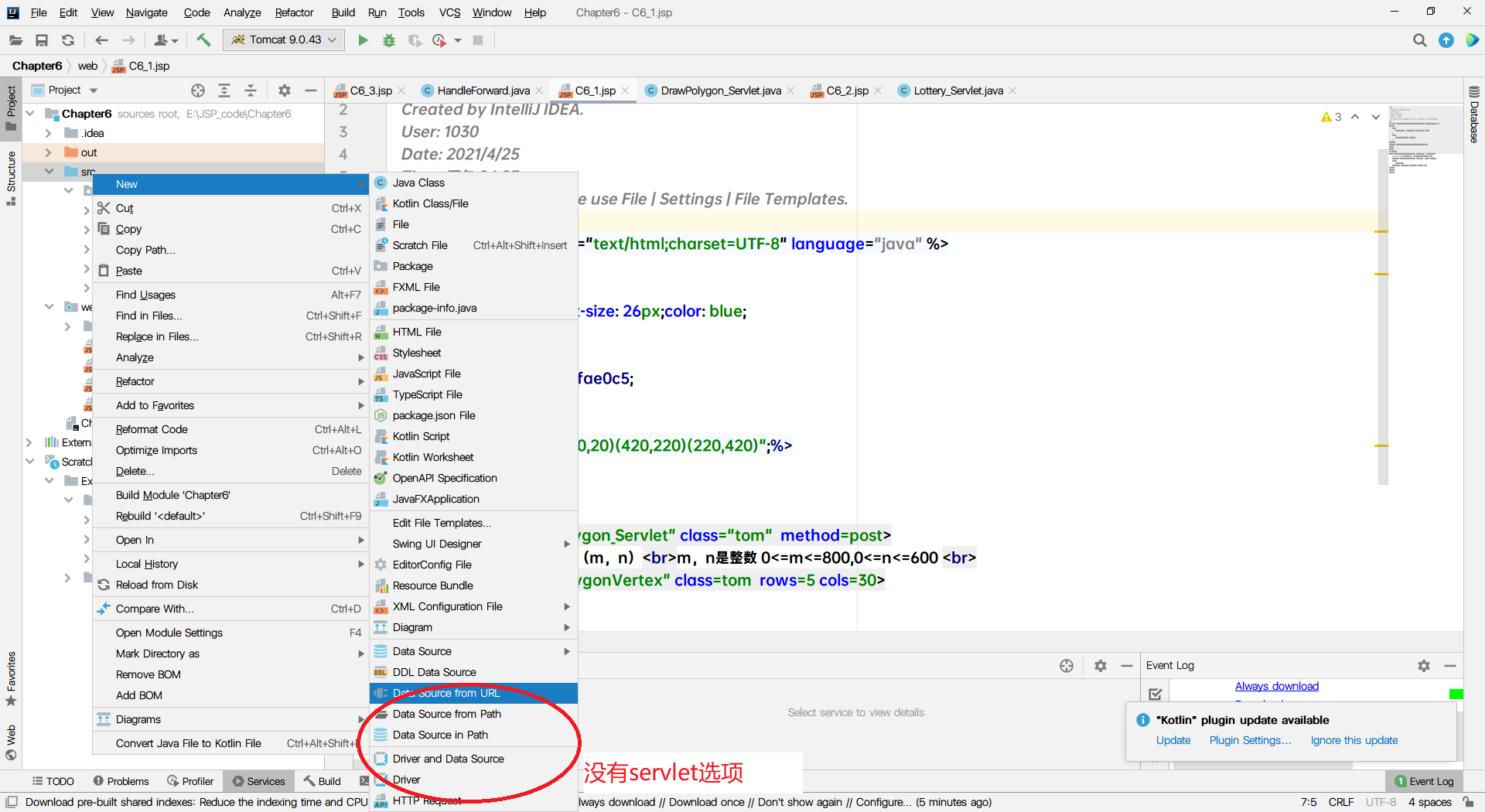Select Data Source from URL item

pyautogui.click(x=473, y=693)
